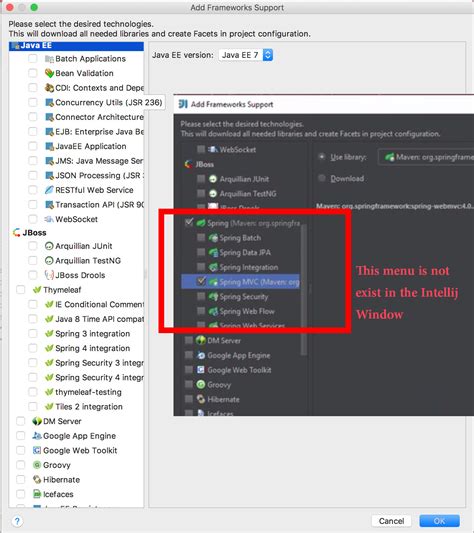Viewport: 474px width, 533px height.
Task: Select the Java EE tree header
Action: 76,46
